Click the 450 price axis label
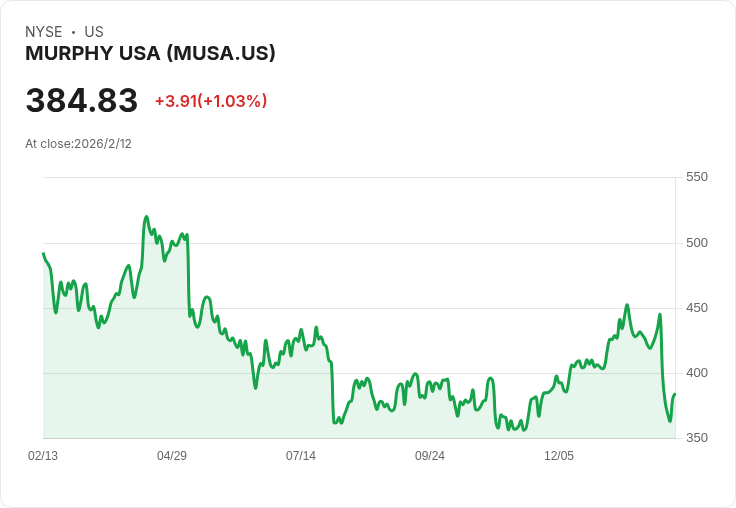736x508 pixels. (x=697, y=307)
